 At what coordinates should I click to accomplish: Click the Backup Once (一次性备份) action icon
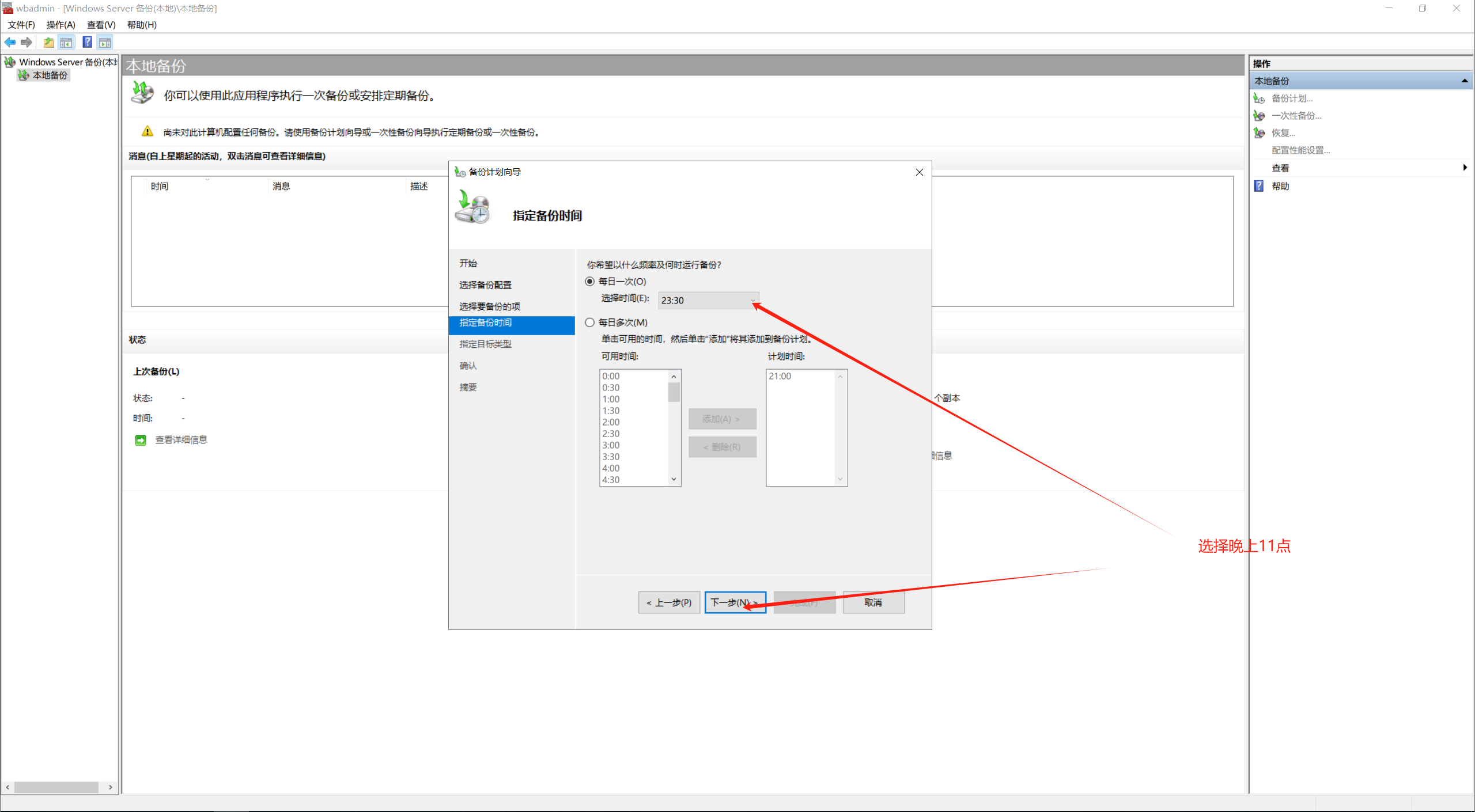click(1260, 116)
